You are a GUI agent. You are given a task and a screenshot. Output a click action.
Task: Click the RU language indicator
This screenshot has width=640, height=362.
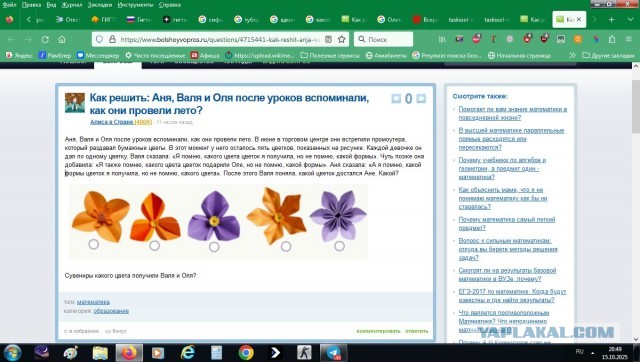point(580,351)
